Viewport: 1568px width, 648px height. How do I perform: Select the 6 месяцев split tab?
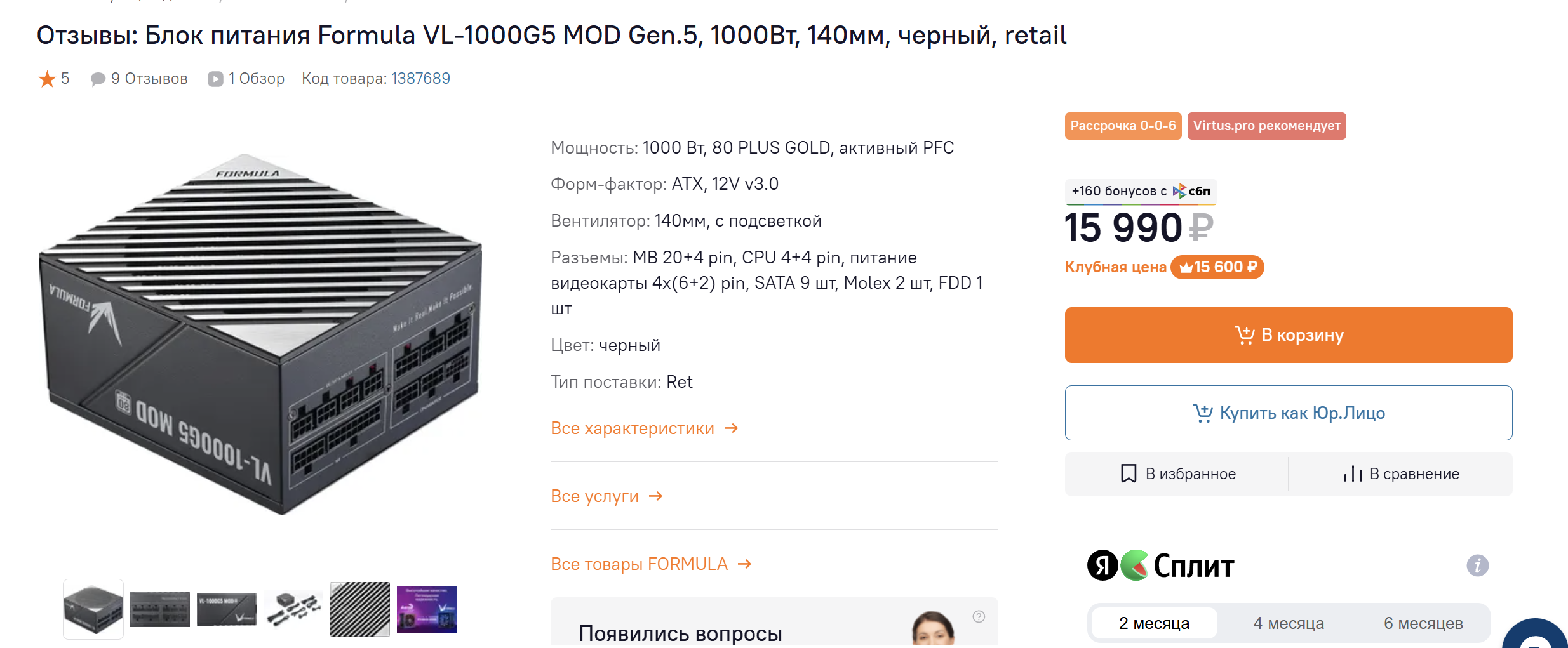pyautogui.click(x=1423, y=623)
